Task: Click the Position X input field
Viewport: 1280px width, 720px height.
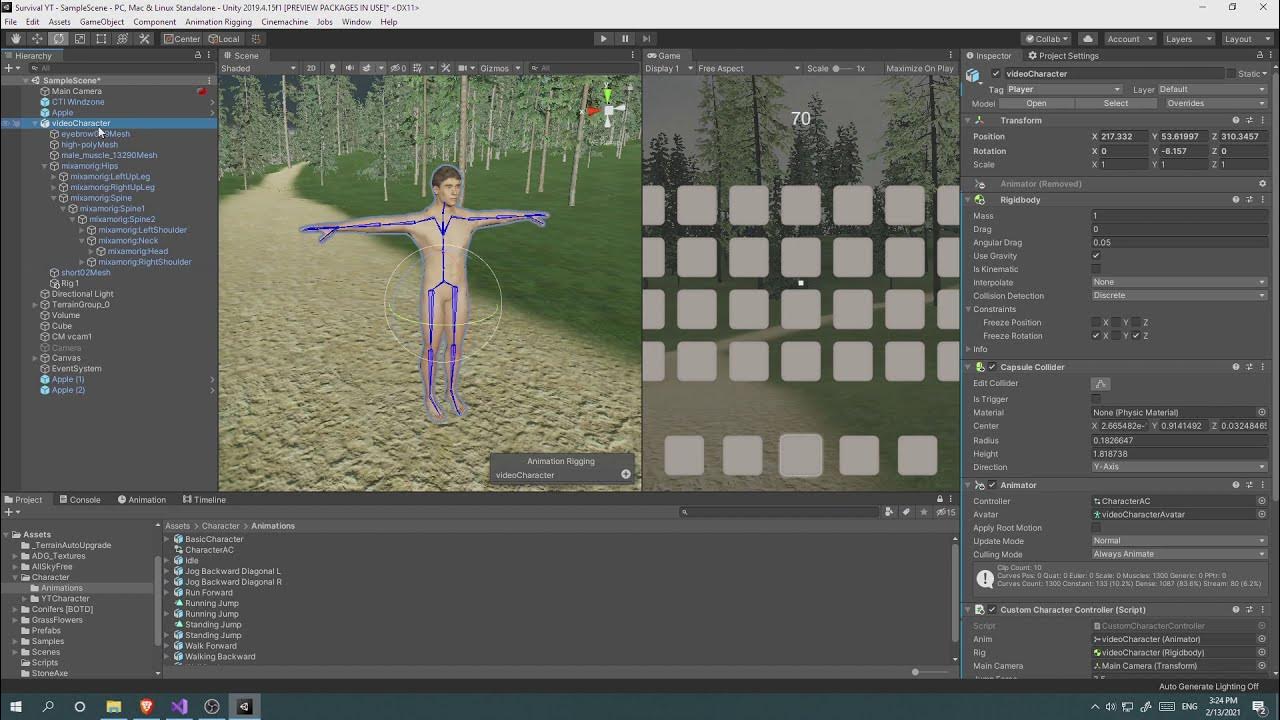Action: tap(1123, 136)
